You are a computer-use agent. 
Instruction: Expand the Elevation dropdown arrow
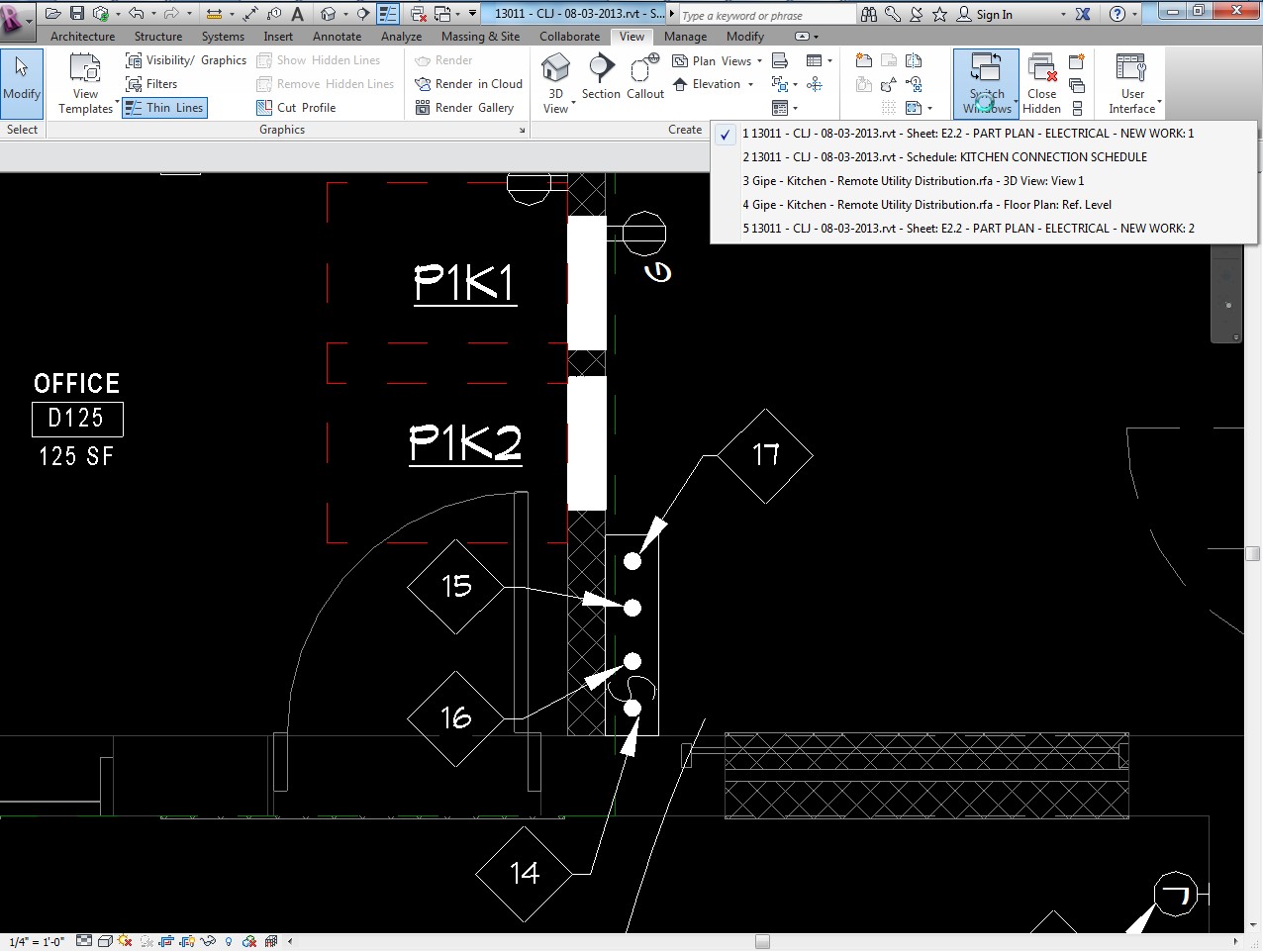click(750, 85)
